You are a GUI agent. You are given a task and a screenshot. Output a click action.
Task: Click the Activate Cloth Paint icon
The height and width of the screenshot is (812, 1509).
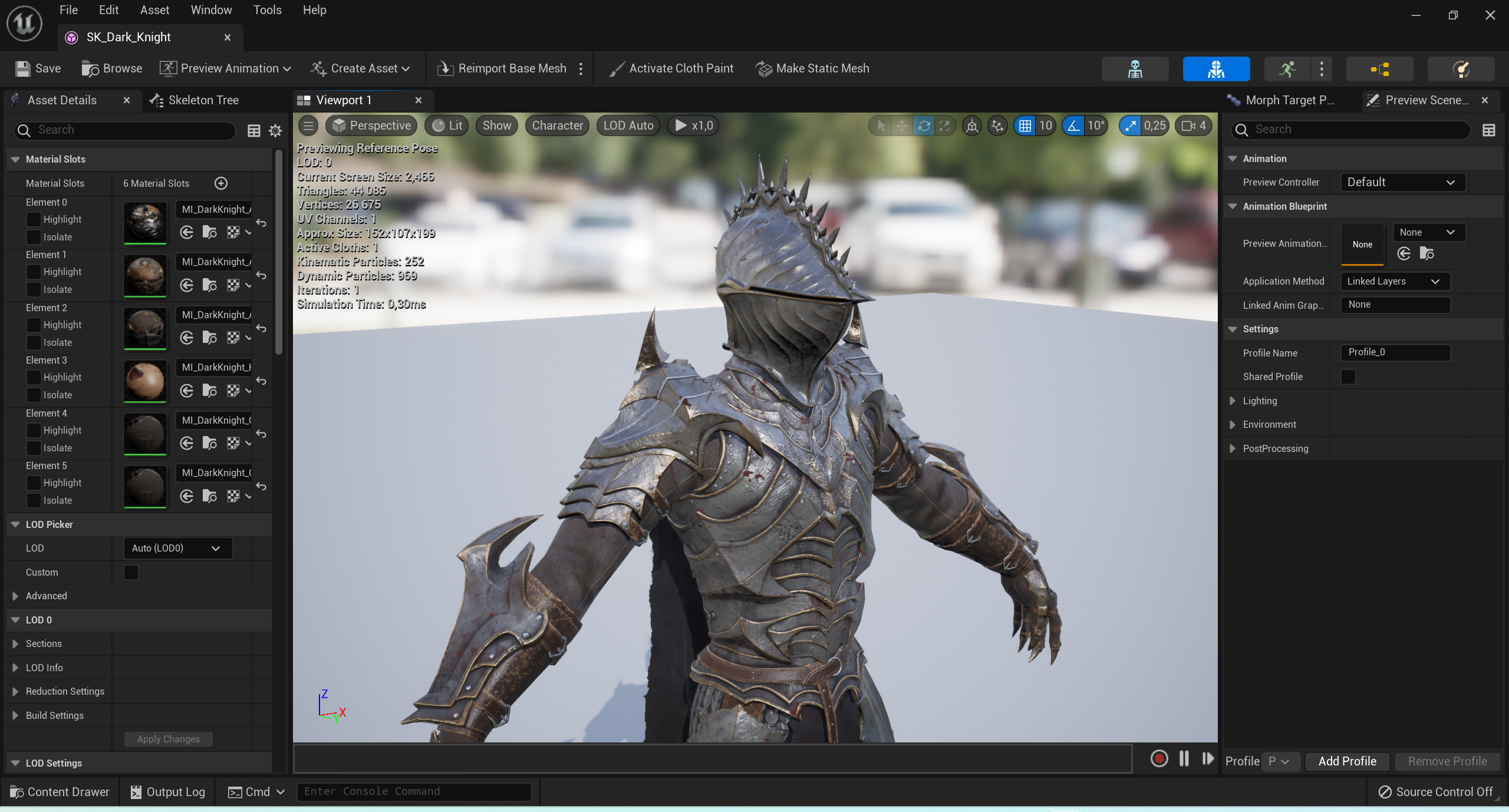pos(617,69)
